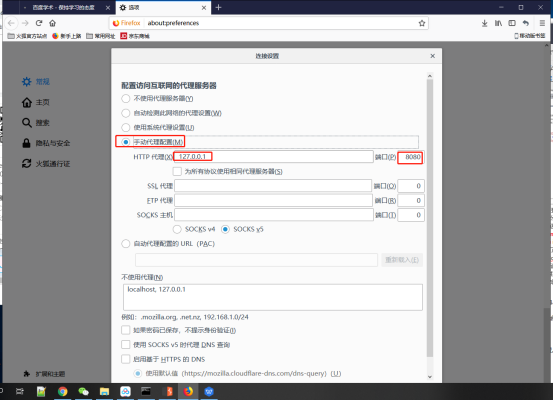
Task: Click the SSL 代理 port field
Action: [411, 186]
